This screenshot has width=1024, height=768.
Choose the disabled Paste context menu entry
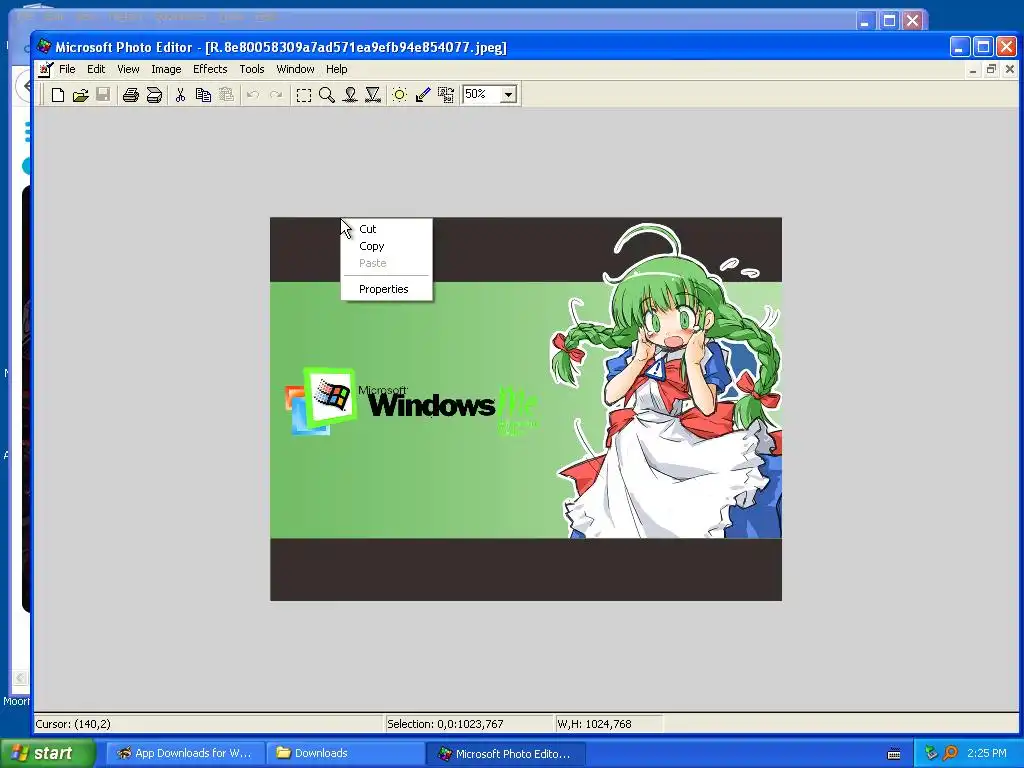[x=387, y=263]
